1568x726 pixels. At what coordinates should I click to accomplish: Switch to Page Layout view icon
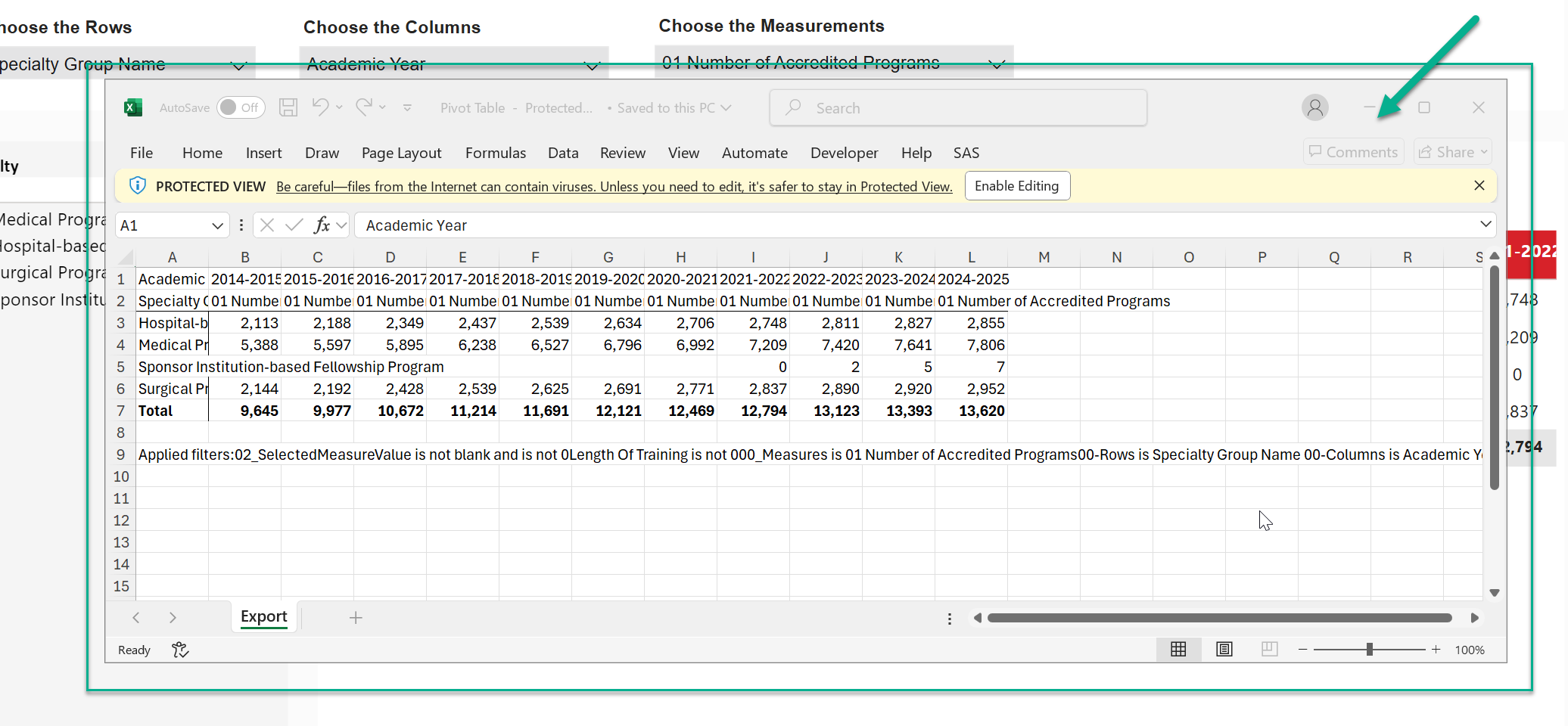pos(1224,649)
